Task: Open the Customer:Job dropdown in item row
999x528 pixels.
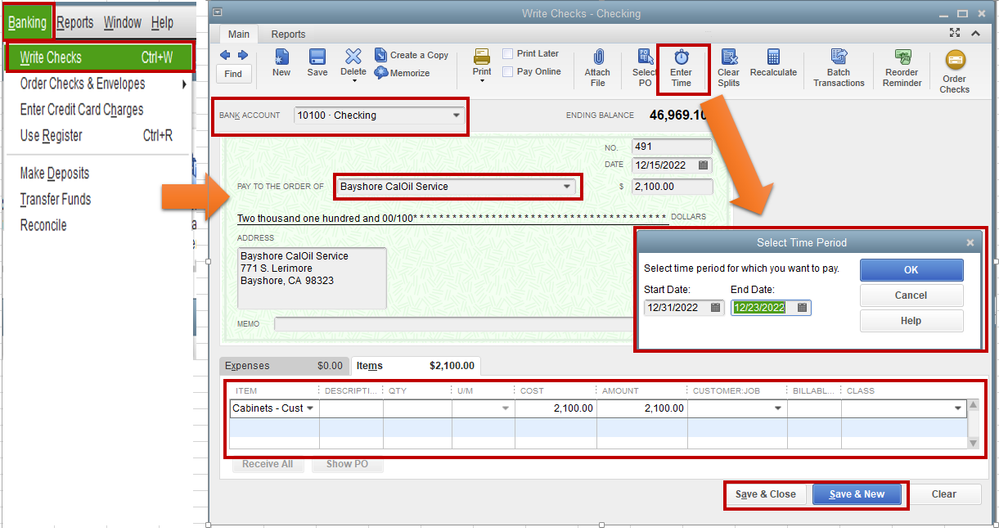Action: [778, 408]
